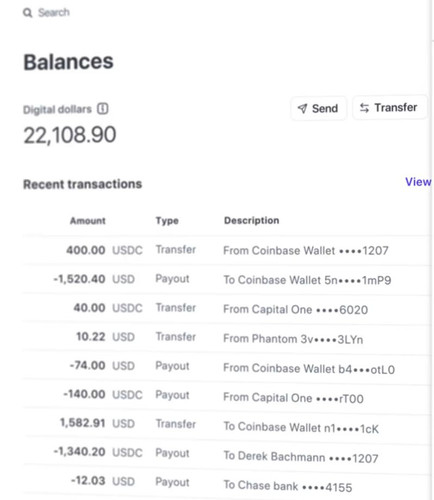This screenshot has height=500, width=434.
Task: Open the View link for transactions
Action: point(418,182)
